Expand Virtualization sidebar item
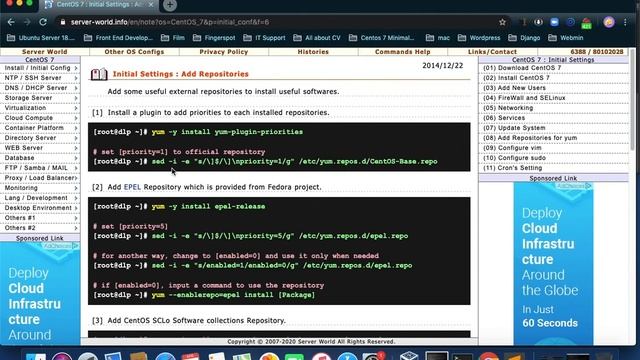Viewport: 640px width, 360px height. pyautogui.click(x=40, y=108)
